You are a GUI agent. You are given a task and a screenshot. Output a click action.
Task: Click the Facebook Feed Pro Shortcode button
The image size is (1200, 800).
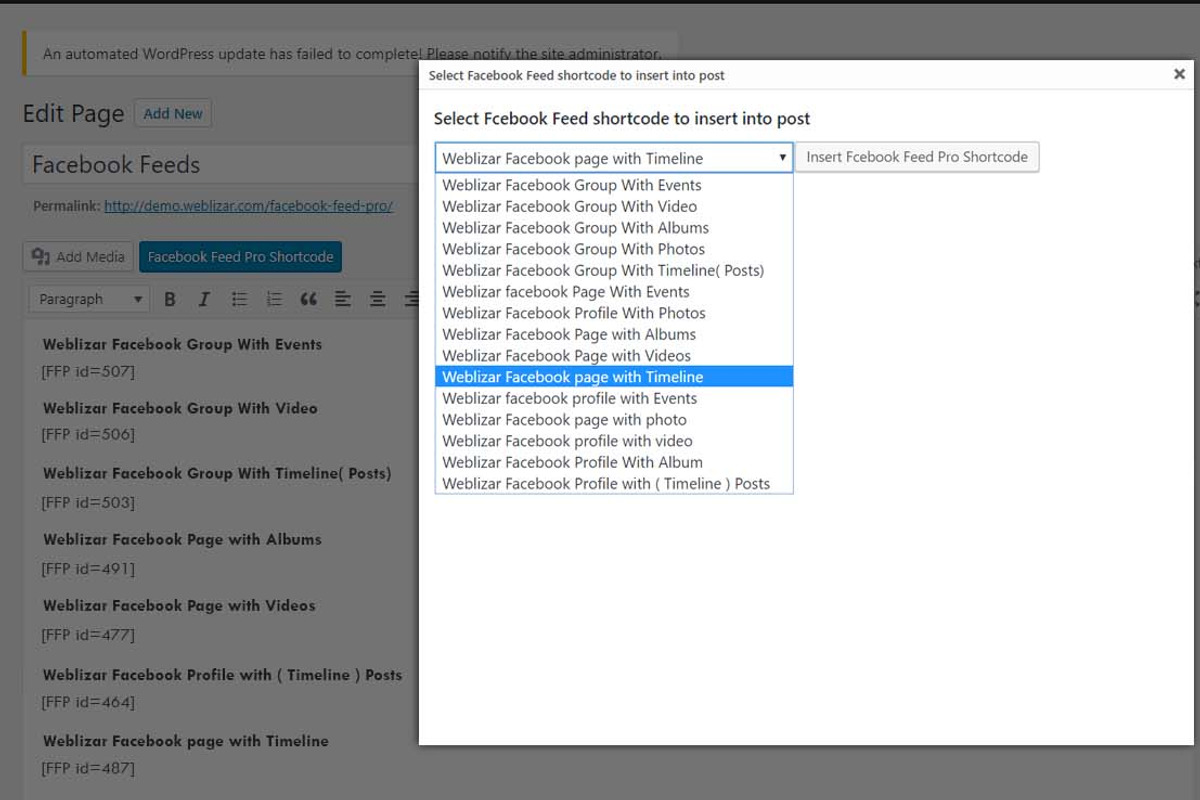click(x=241, y=257)
